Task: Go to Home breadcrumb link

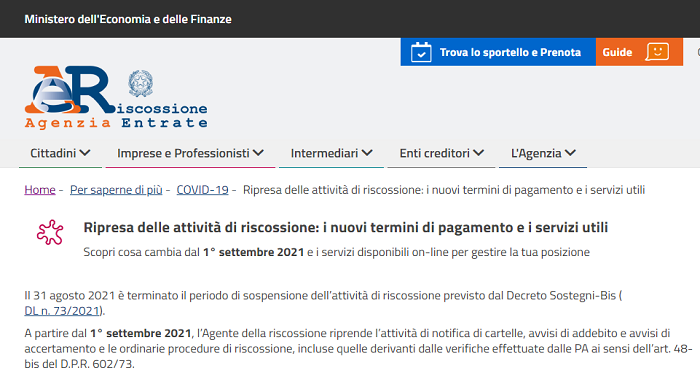Action: tap(40, 190)
